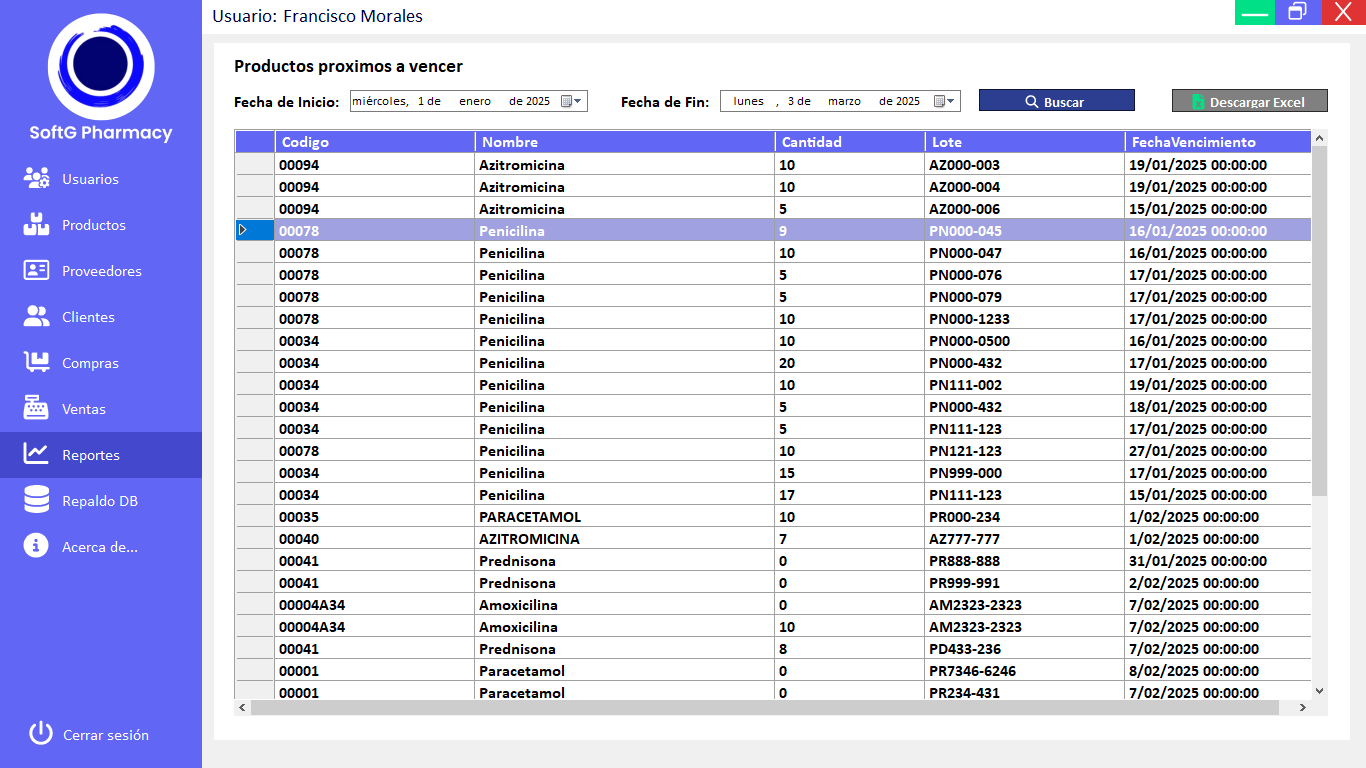
Task: Click the horizontal scrollbar right arrow
Action: pyautogui.click(x=1302, y=708)
